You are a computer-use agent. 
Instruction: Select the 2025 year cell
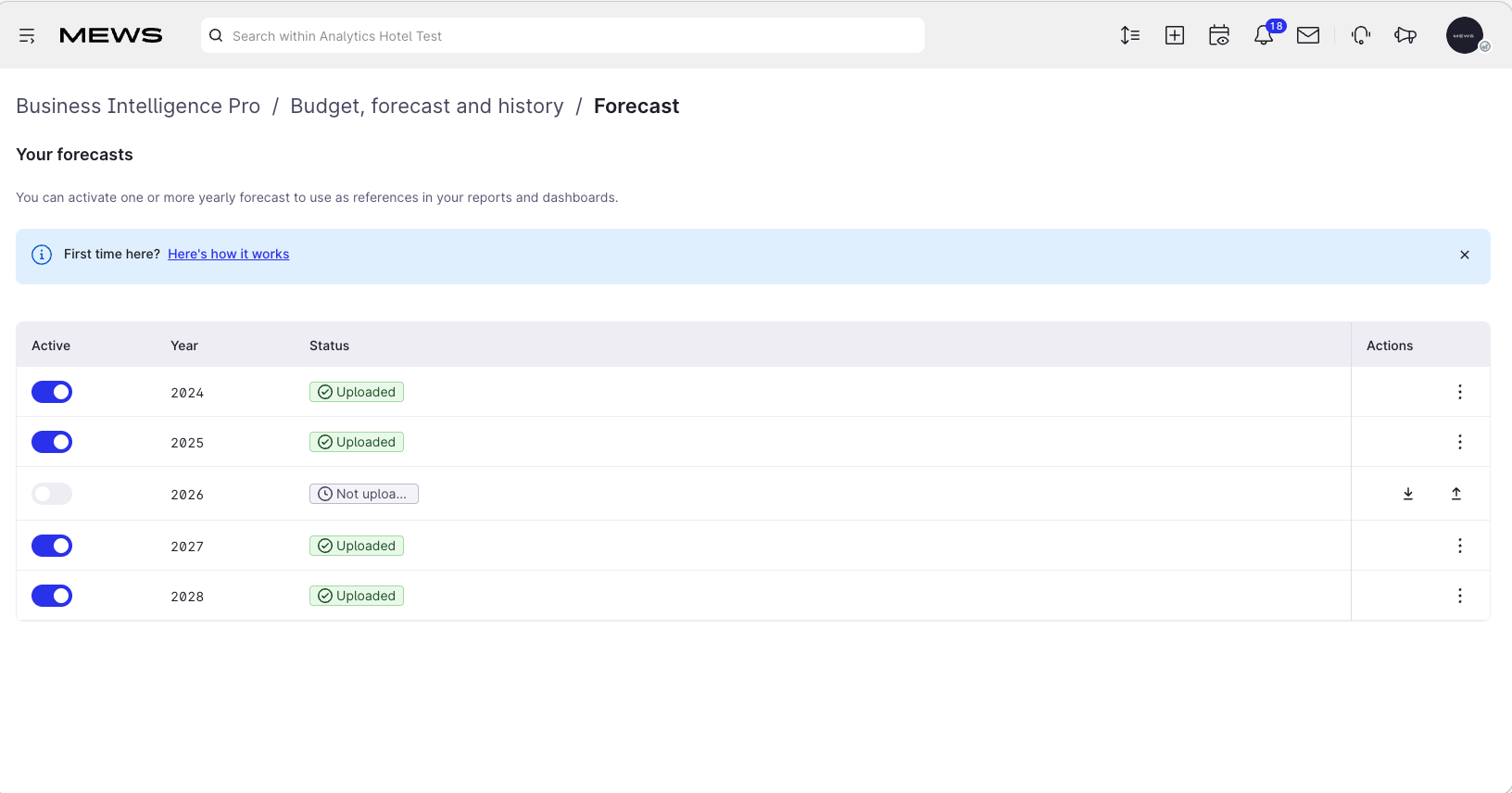point(187,443)
